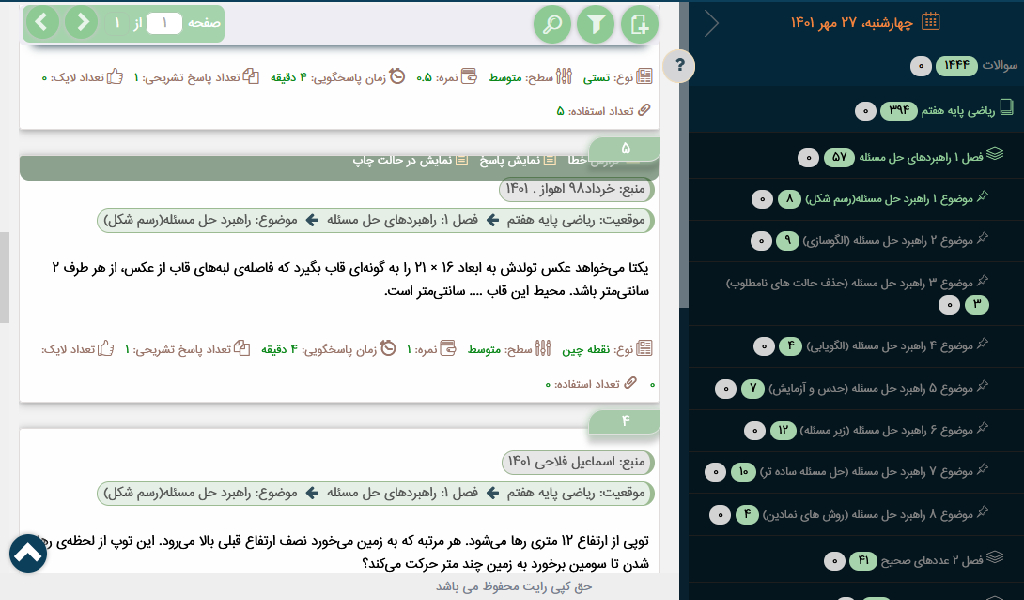The height and width of the screenshot is (600, 1024).
Task: Click the score wallet icon beside نمره: ۱
Action: click(x=448, y=349)
